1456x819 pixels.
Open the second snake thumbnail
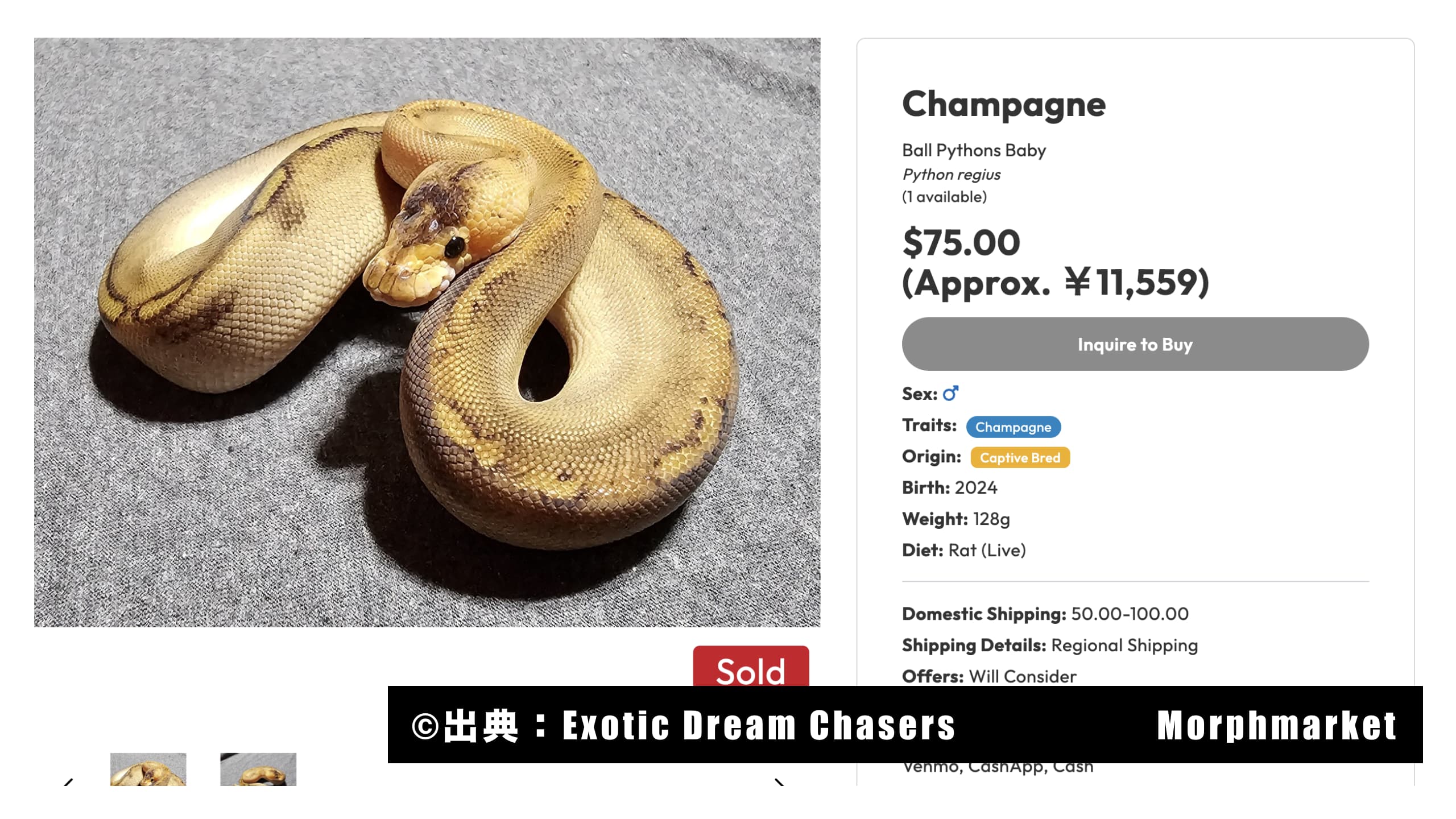[x=258, y=770]
